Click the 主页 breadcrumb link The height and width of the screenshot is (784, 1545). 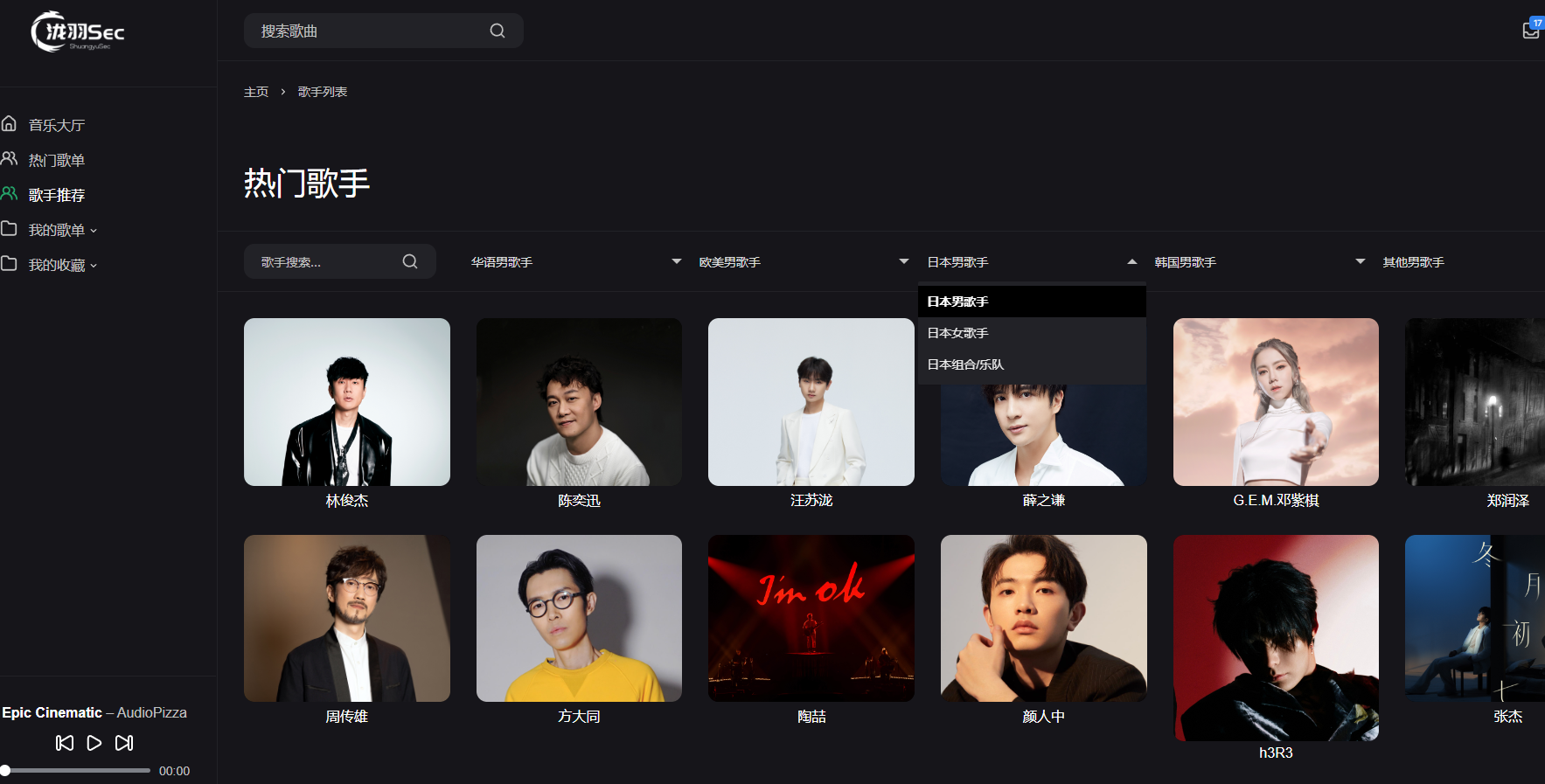click(256, 92)
